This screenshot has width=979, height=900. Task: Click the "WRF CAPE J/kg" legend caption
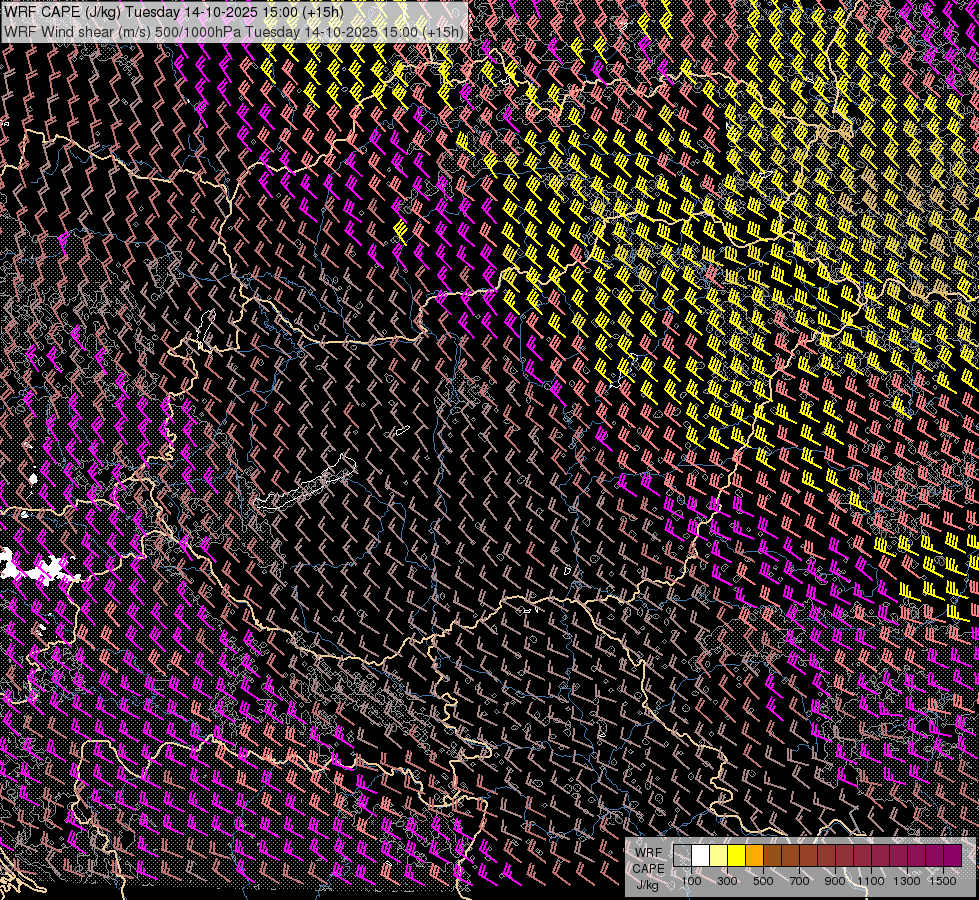(648, 867)
